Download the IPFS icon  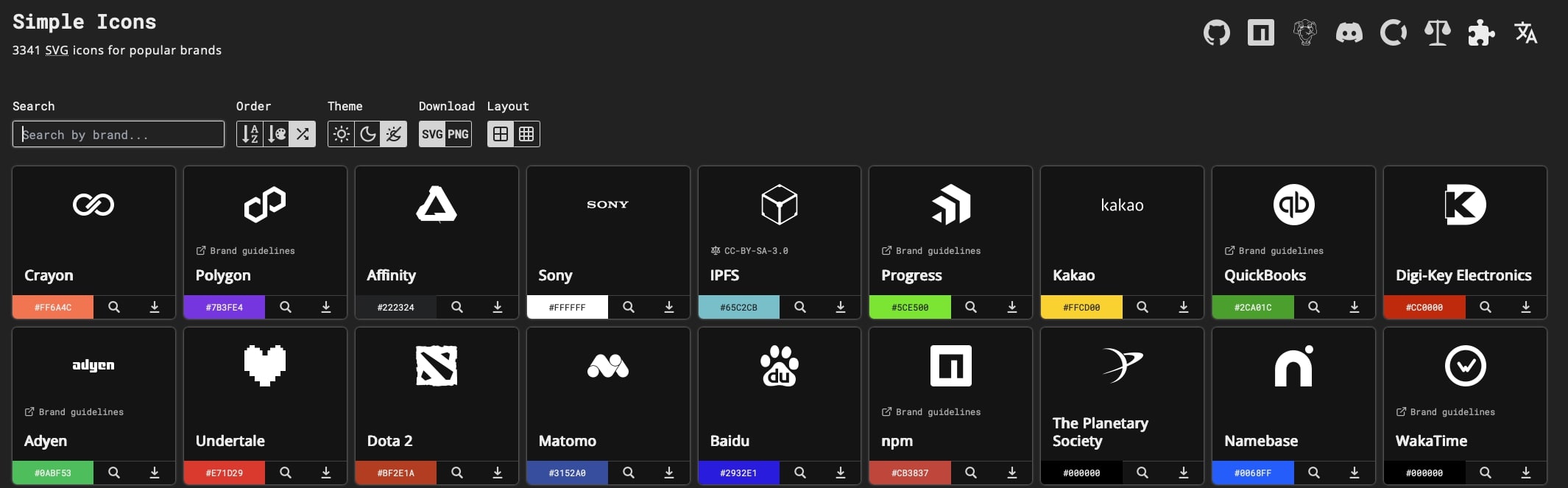click(x=841, y=307)
